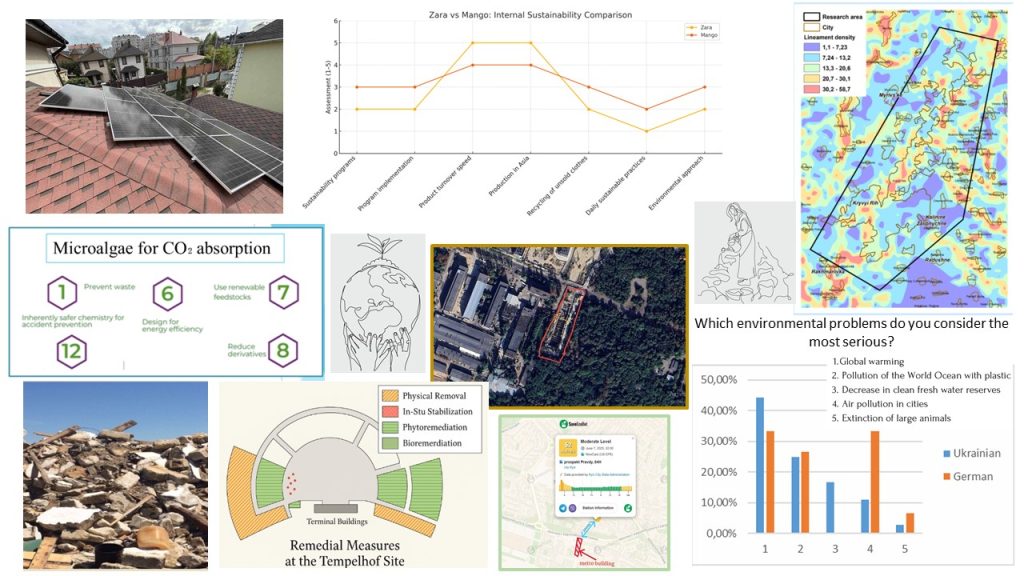Click the hexagon number 8 icon

point(283,350)
